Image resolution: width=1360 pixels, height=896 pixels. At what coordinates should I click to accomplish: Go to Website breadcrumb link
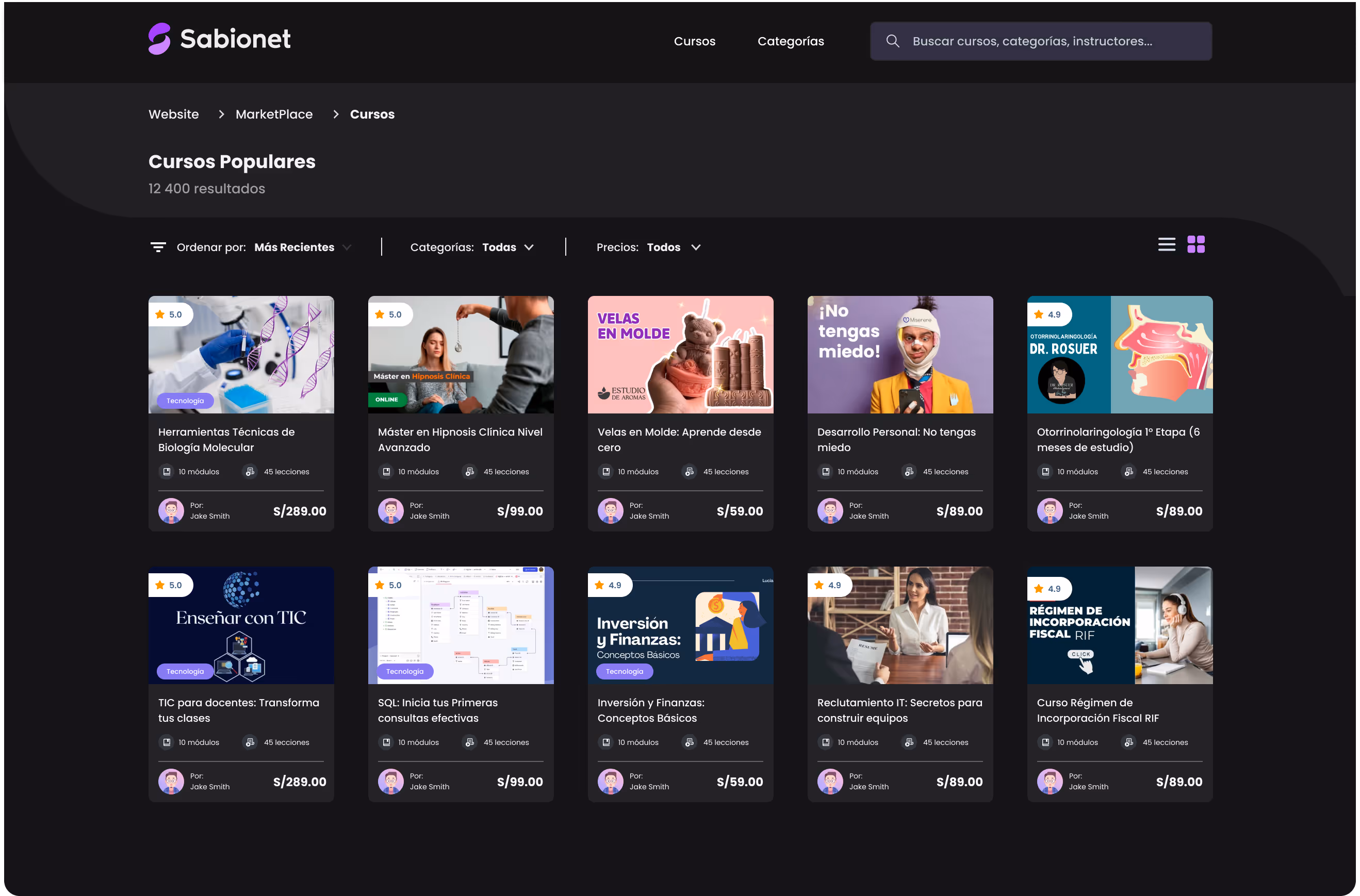(x=174, y=114)
